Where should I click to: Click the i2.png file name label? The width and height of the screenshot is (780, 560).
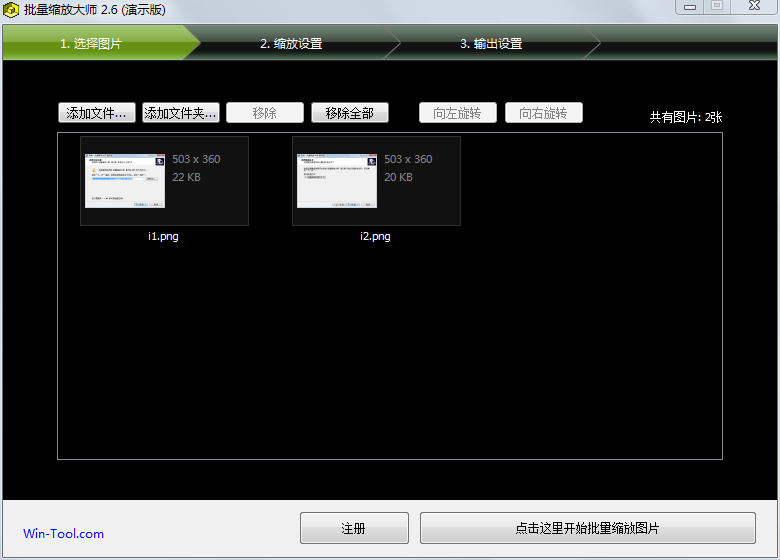(375, 236)
